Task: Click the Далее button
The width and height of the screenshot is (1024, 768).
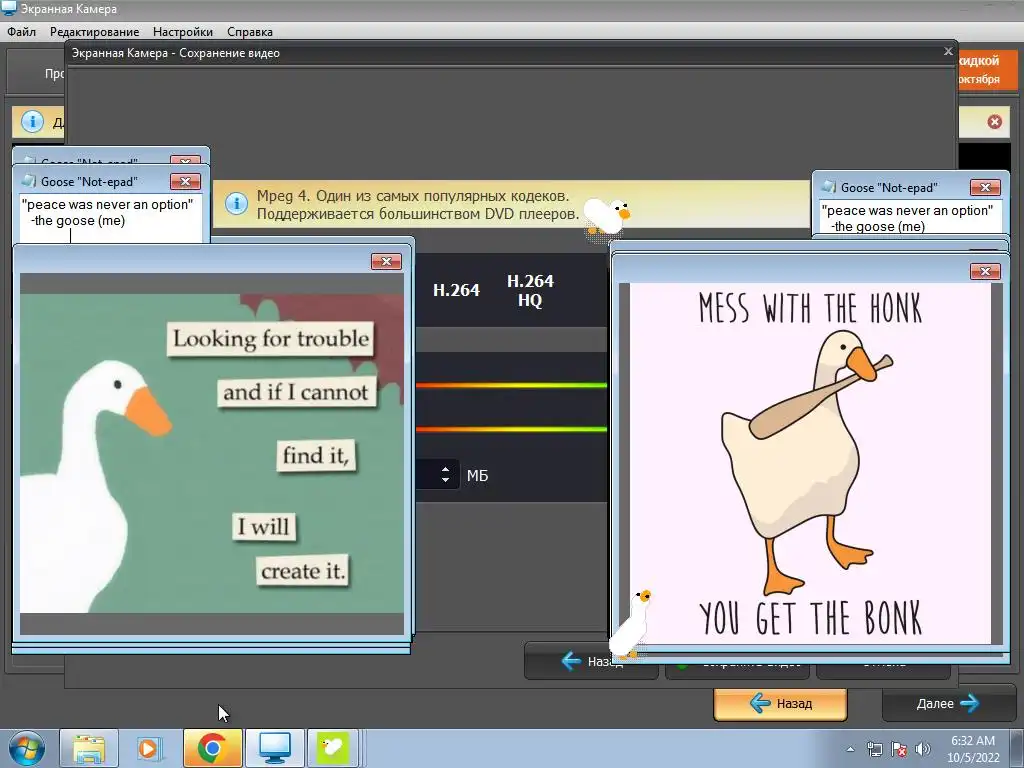Action: (x=948, y=703)
